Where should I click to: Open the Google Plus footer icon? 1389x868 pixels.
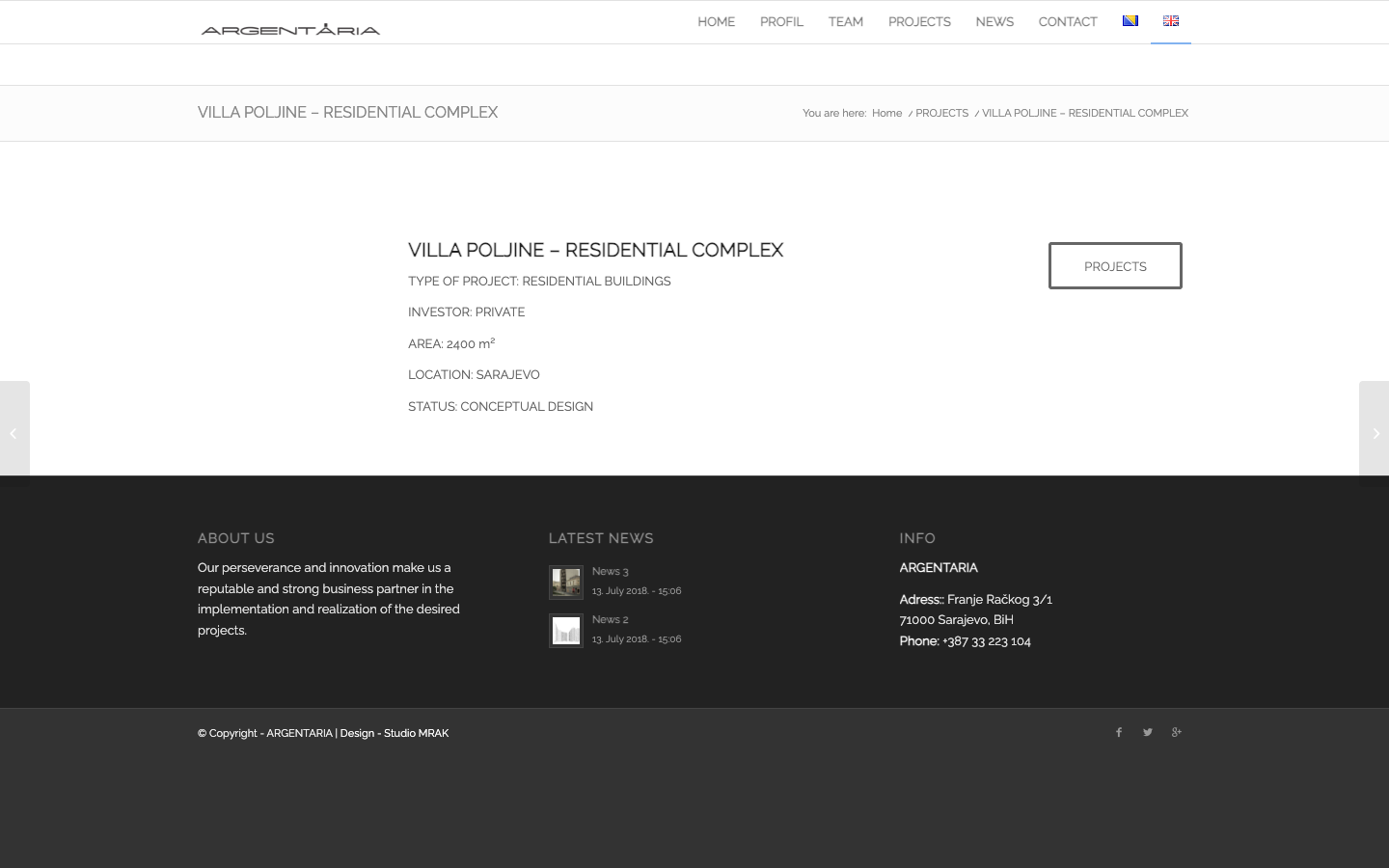point(1177,732)
